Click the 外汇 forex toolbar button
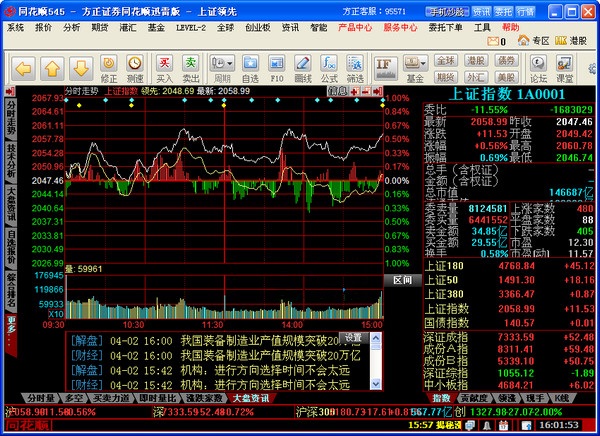Image resolution: width=600 pixels, height=436 pixels. pyautogui.click(x=476, y=77)
